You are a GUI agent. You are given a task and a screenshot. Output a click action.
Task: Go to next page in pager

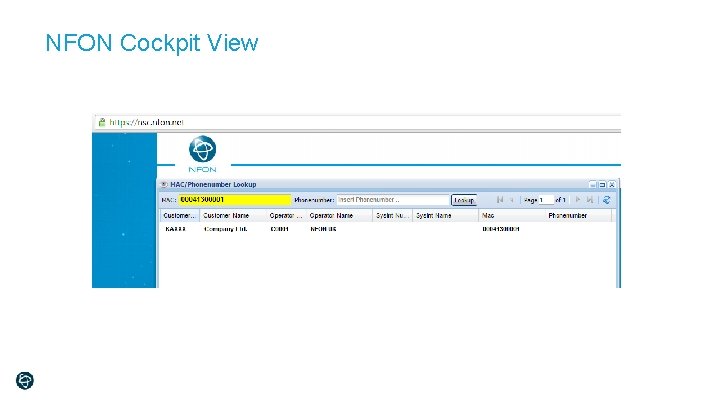point(578,200)
